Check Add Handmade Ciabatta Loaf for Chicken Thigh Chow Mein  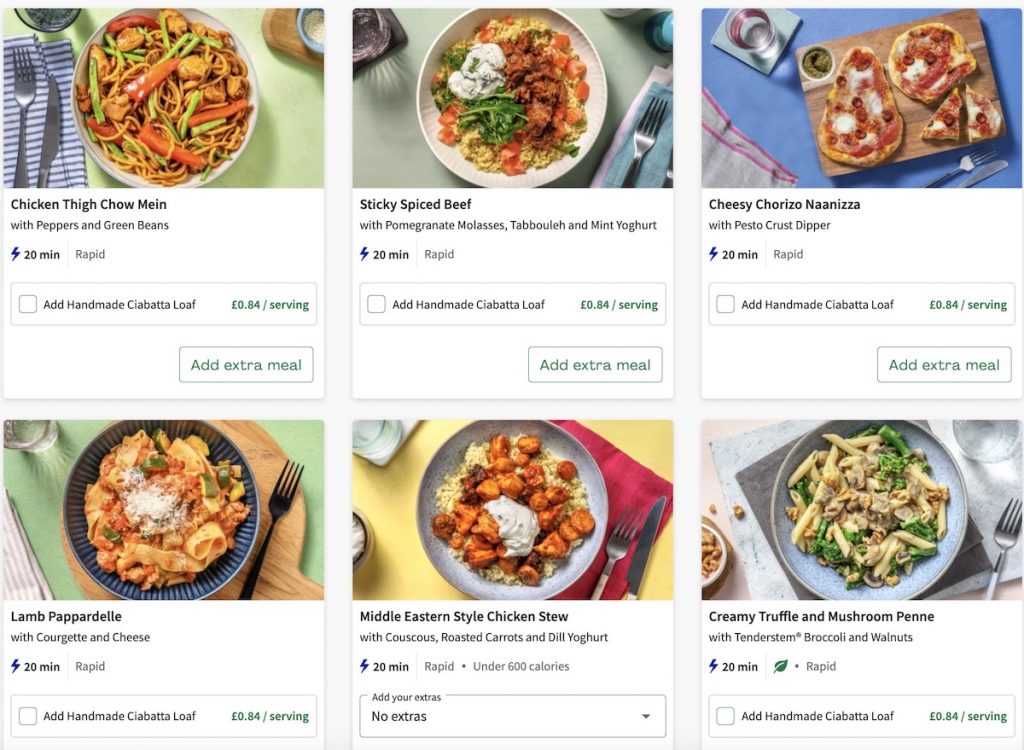[x=27, y=304]
